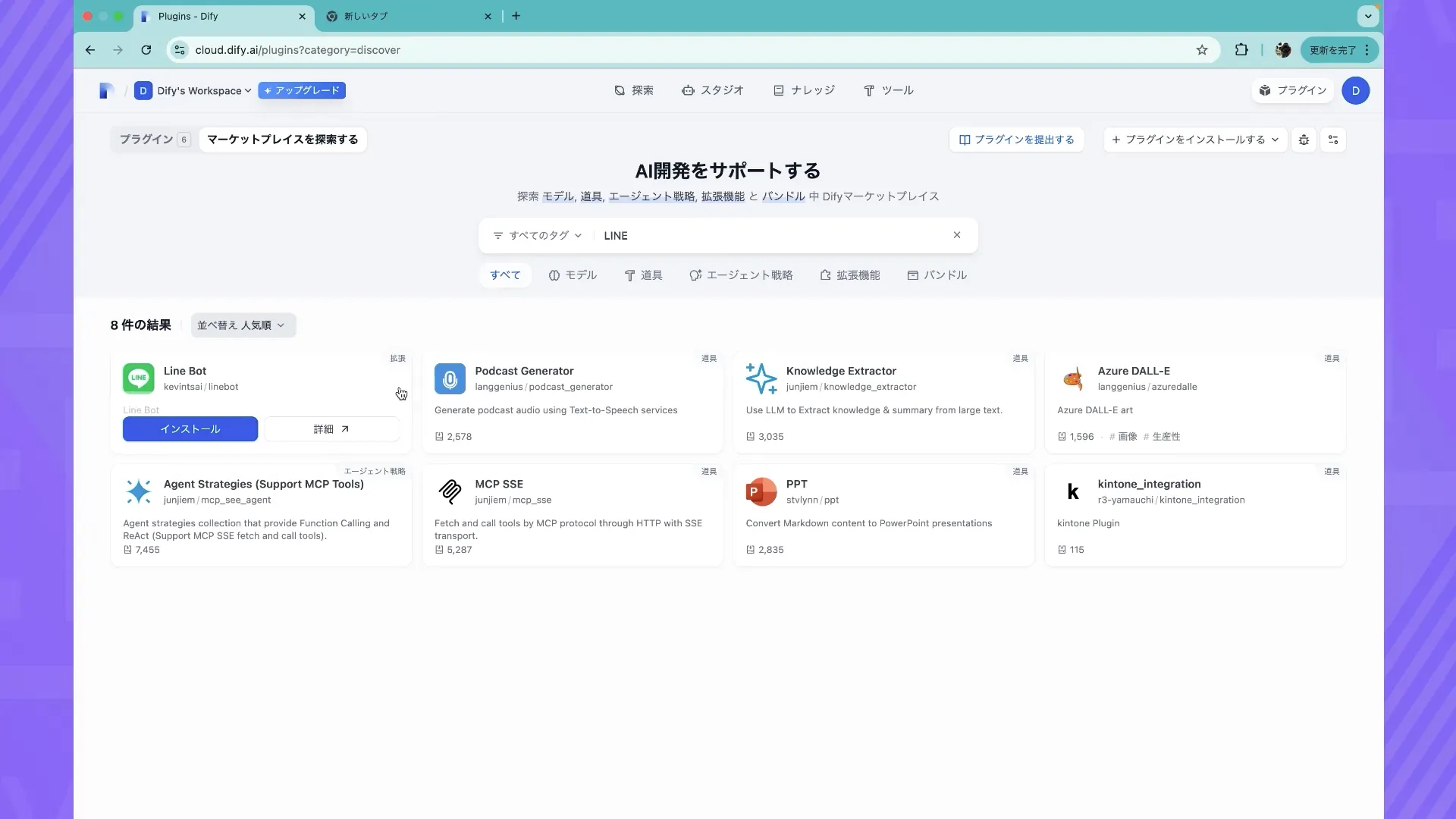Filter results by 道具 category

(x=643, y=275)
